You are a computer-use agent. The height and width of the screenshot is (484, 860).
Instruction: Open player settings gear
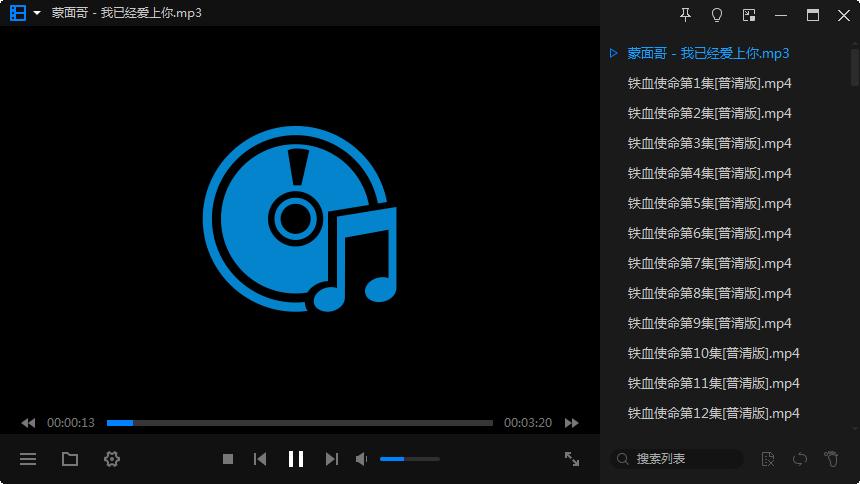tap(112, 459)
